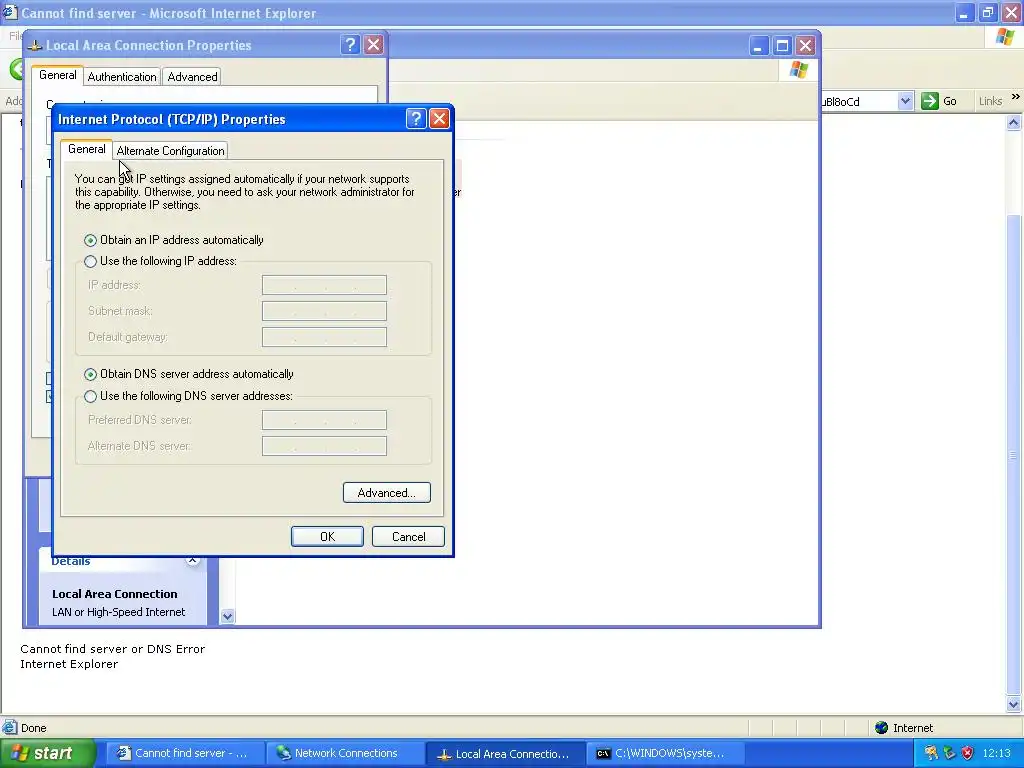The height and width of the screenshot is (768, 1024).
Task: Open the Advanced... TCP/IP settings
Action: pos(387,493)
